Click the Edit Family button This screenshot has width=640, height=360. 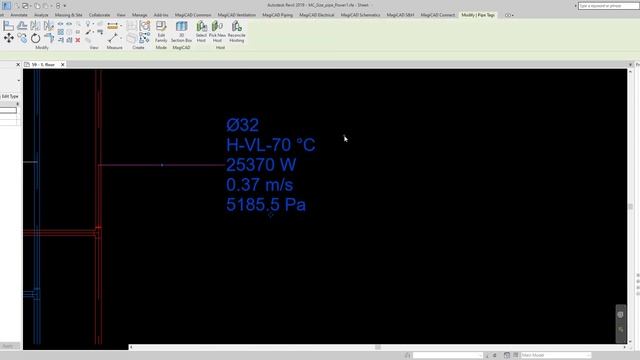[x=161, y=32]
